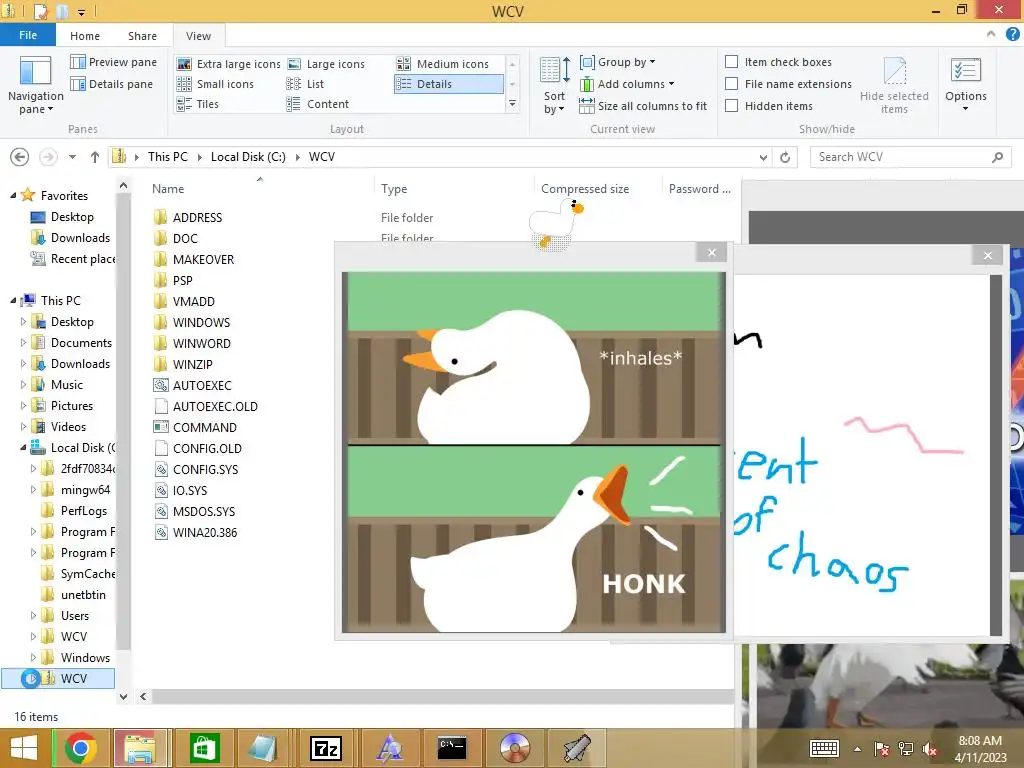The image size is (1024, 768).
Task: Click the Windows Start button
Action: (x=24, y=748)
